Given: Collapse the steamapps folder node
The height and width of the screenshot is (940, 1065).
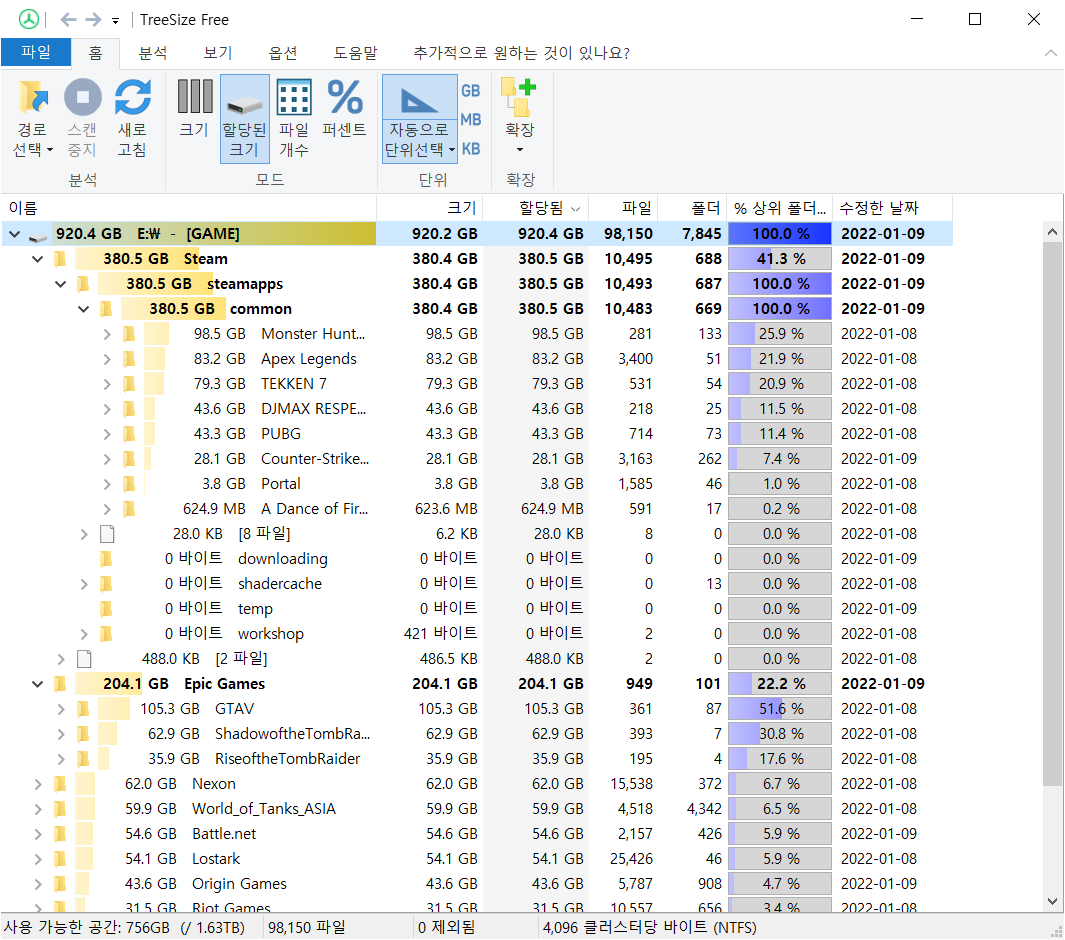Looking at the screenshot, I should tap(60, 285).
